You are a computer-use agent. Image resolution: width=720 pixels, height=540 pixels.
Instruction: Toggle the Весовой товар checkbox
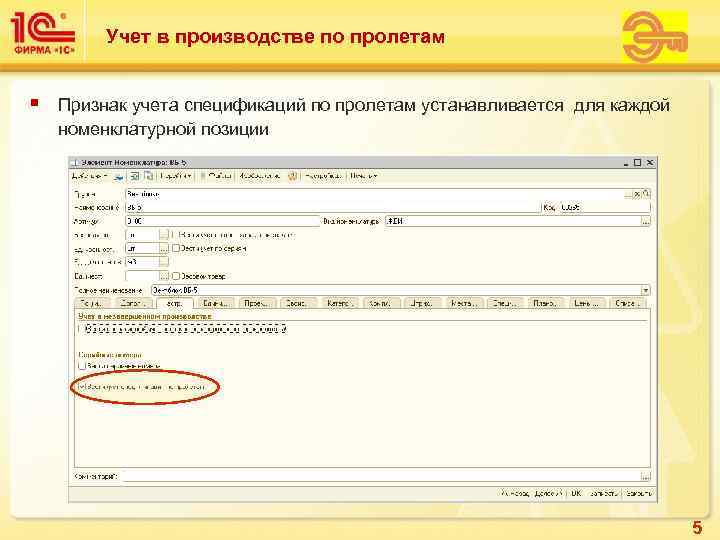(x=175, y=276)
